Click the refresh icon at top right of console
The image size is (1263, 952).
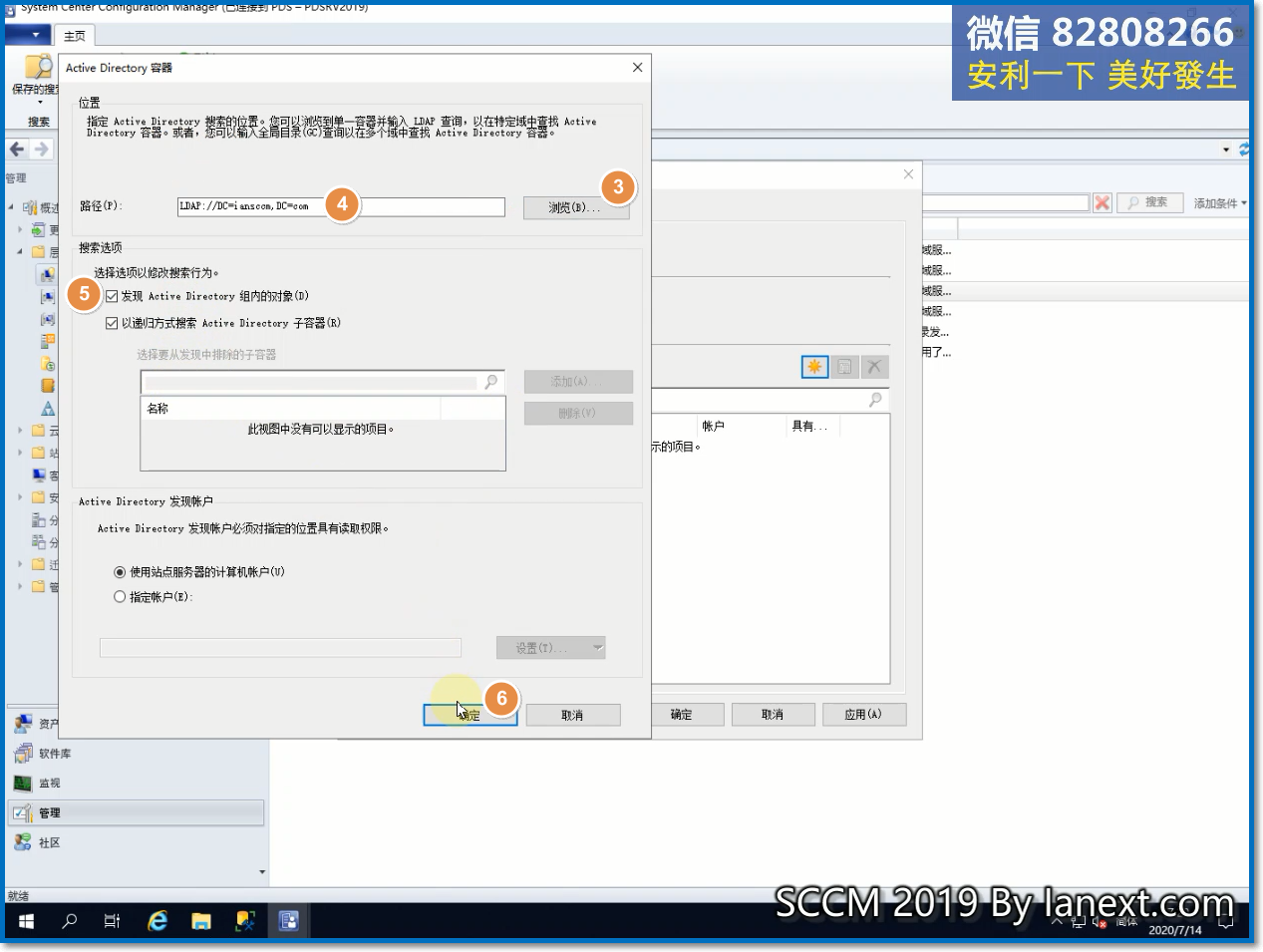click(1244, 150)
